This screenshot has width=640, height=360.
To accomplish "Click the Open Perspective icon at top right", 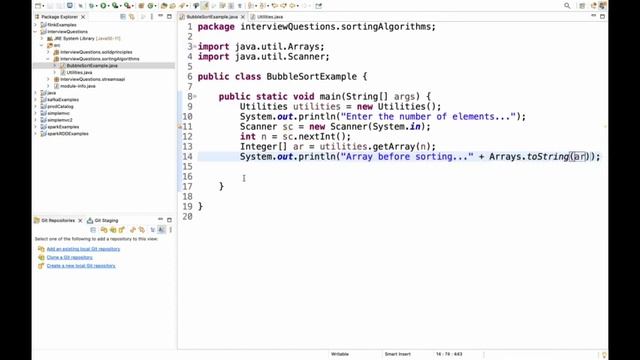I will (x=582, y=6).
